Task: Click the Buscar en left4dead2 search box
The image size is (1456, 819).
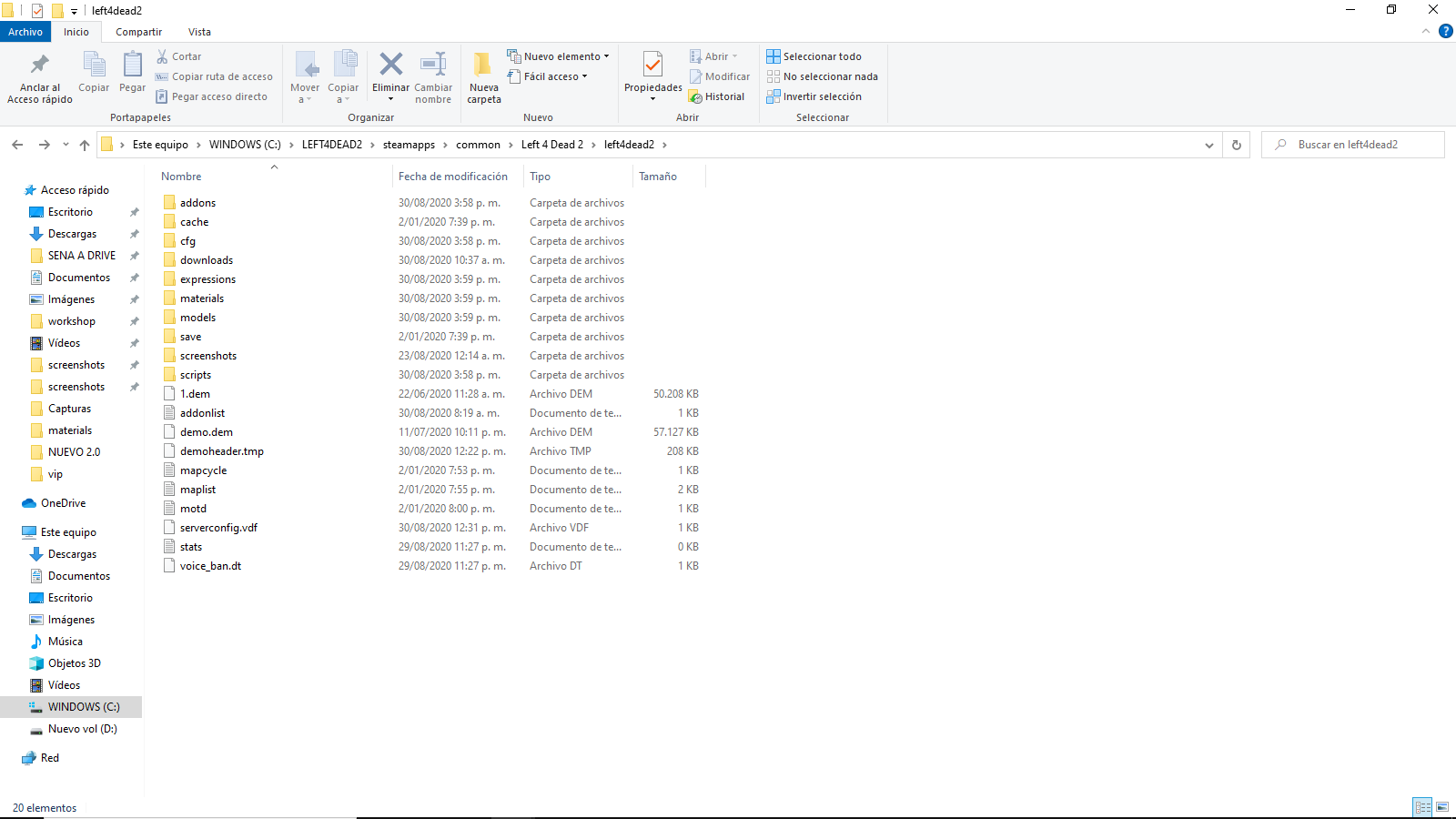Action: (1353, 145)
